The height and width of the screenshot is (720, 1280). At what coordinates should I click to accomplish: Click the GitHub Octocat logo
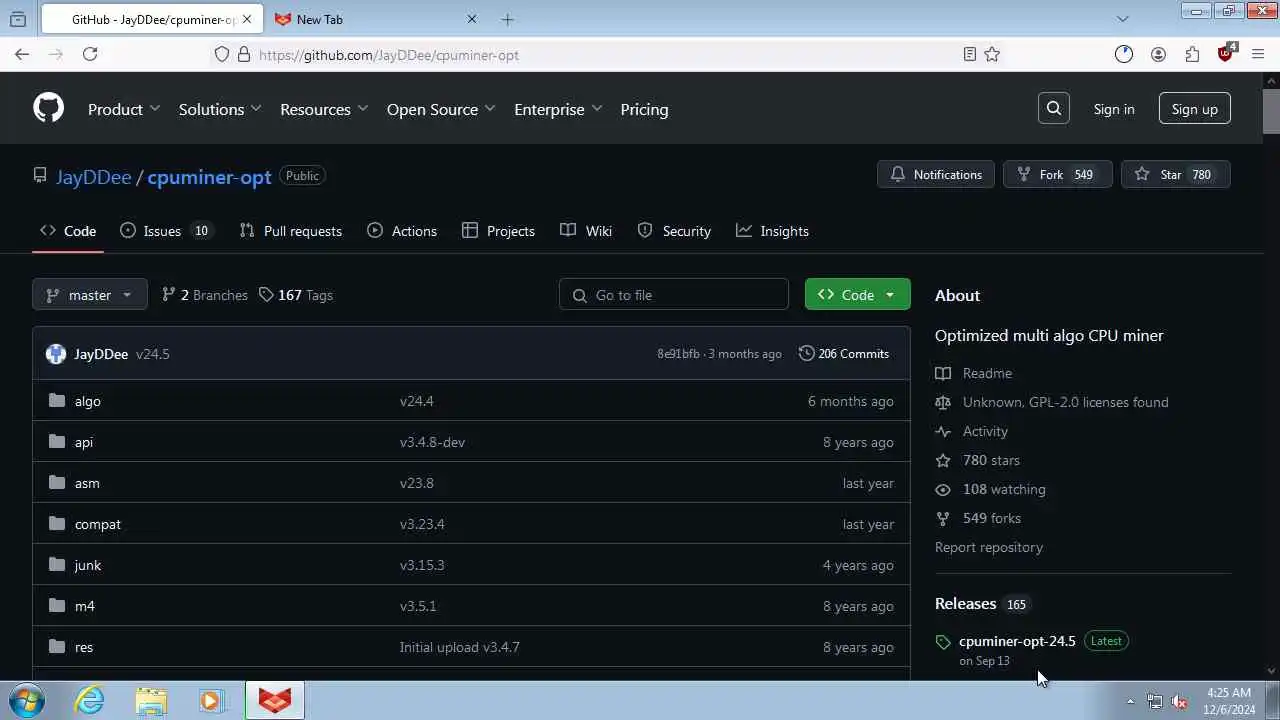pos(48,108)
